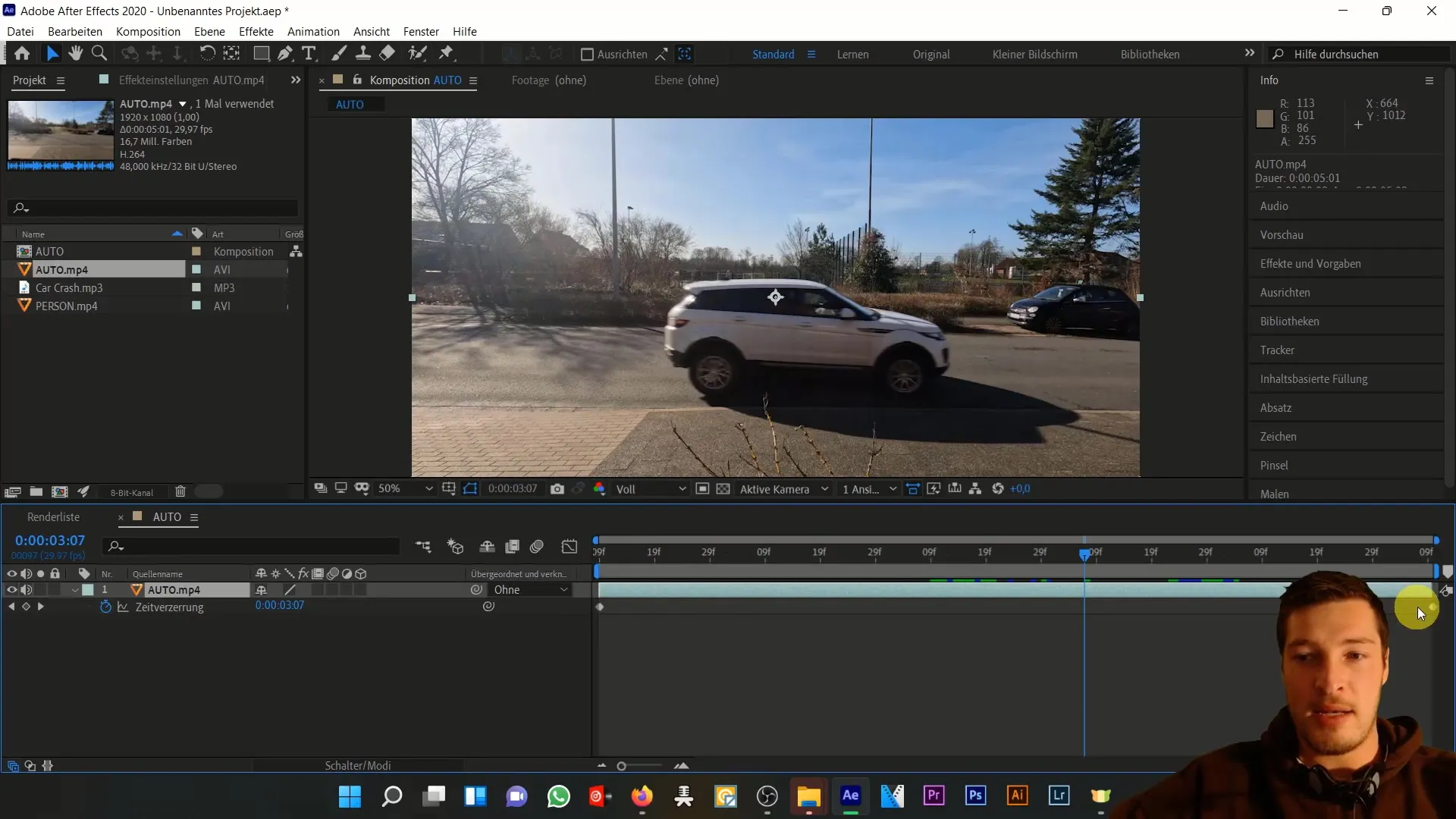Click the Render-Liste camera icon

click(x=557, y=490)
